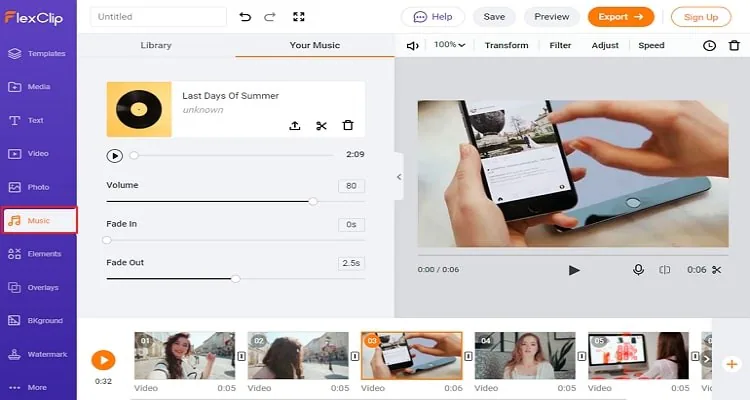Trim Last Days Of Summer with scissors icon

321,126
